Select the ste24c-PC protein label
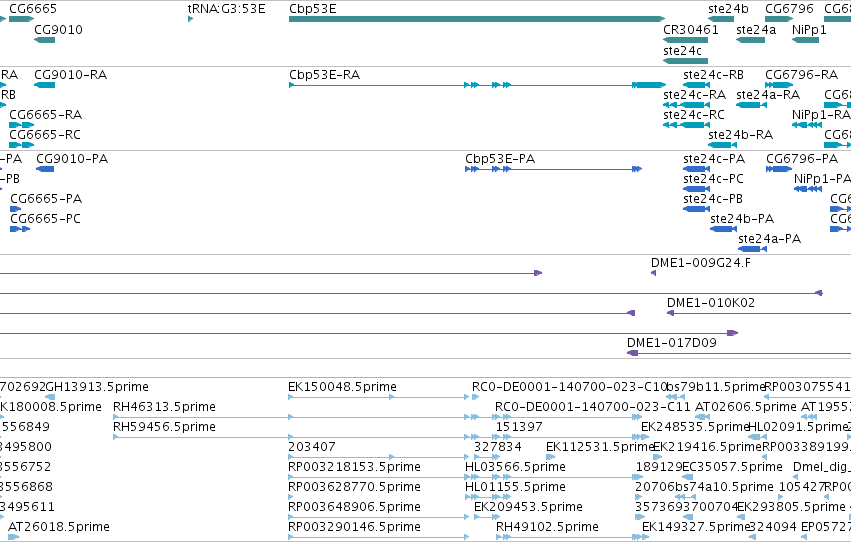 713,179
